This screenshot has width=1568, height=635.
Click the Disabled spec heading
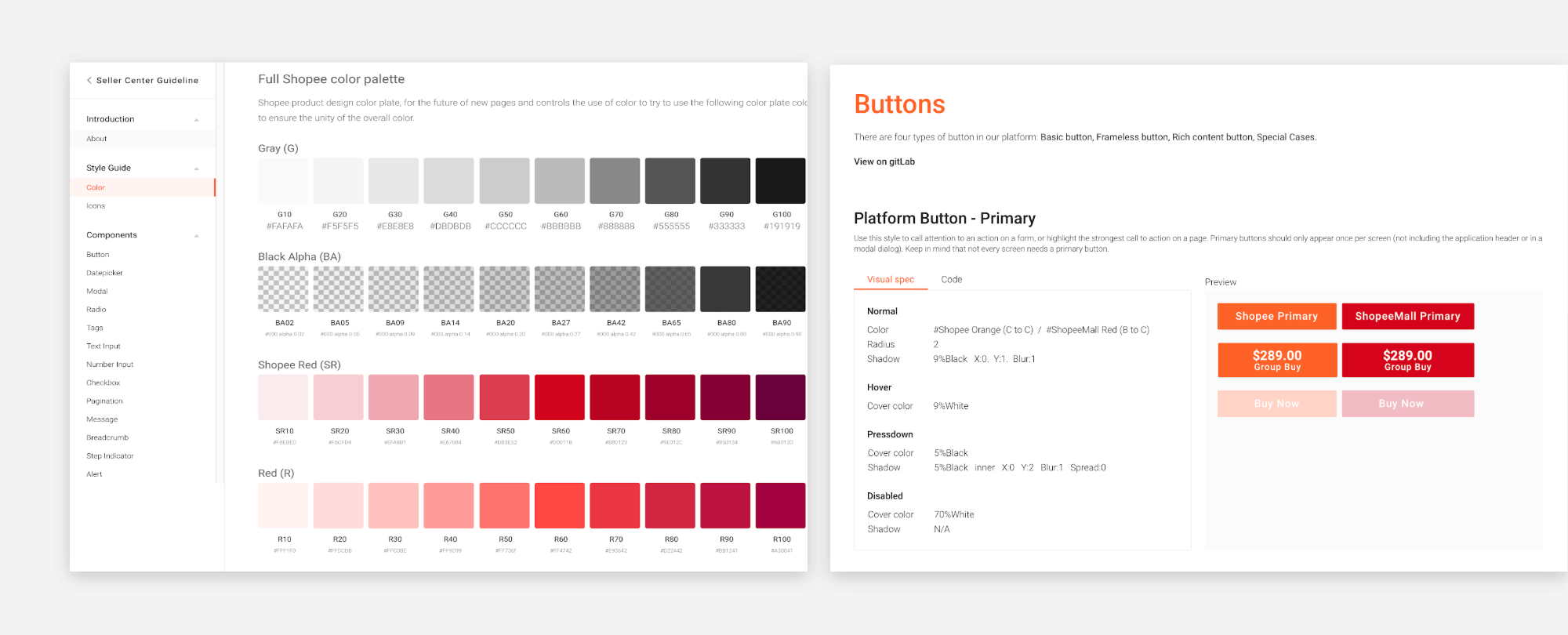pyautogui.click(x=885, y=496)
